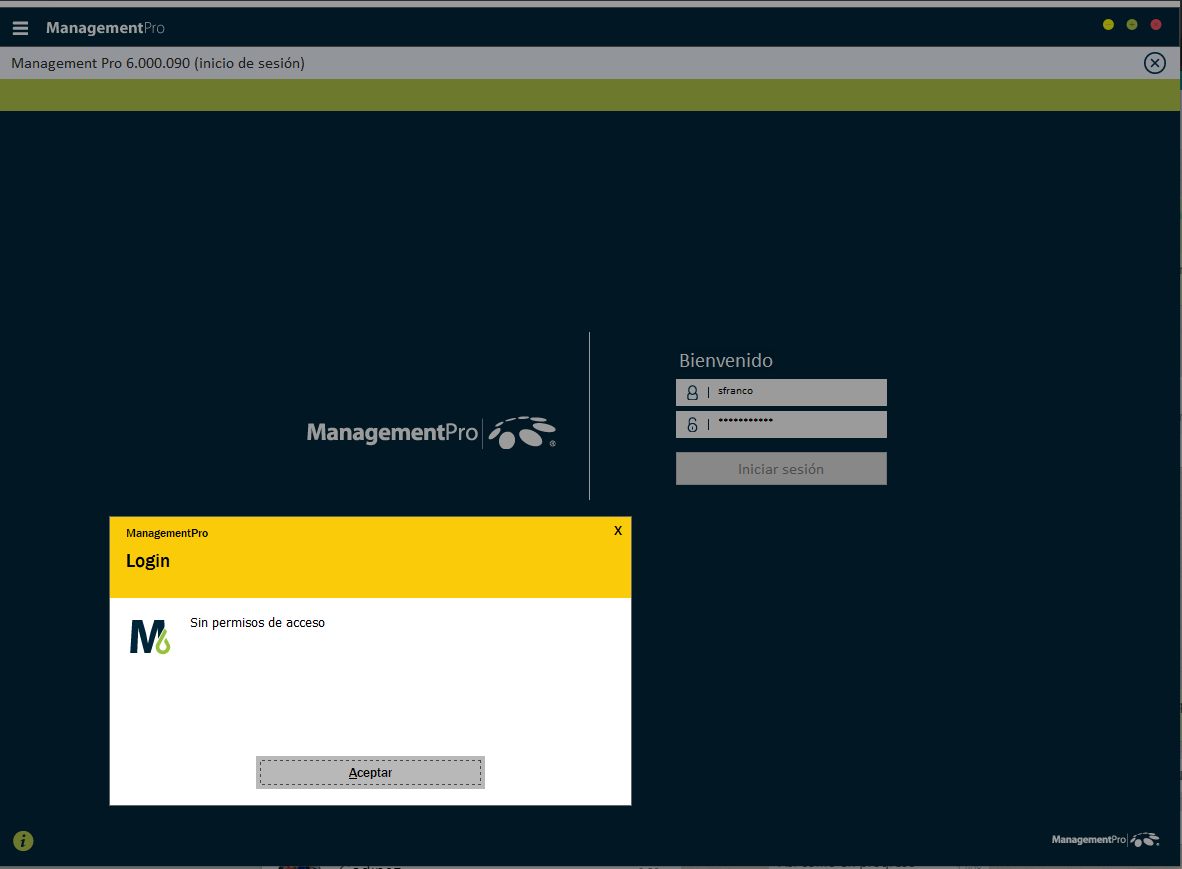Screen dimensions: 1182x869
Task: Click the yellow window dot
Action: click(1107, 25)
